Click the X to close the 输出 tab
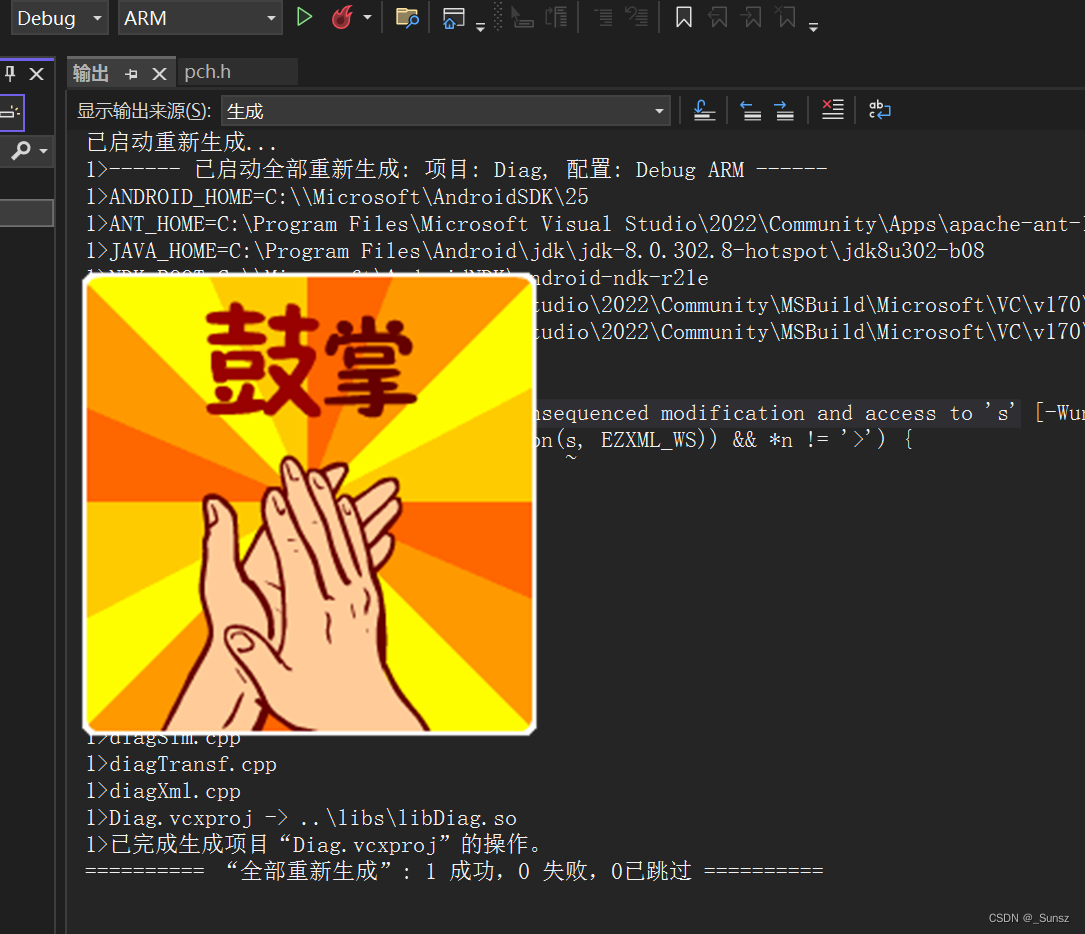1085x934 pixels. click(161, 72)
